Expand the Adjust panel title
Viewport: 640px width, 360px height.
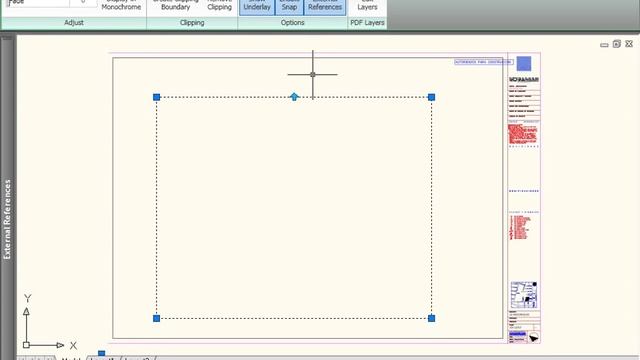pyautogui.click(x=74, y=23)
